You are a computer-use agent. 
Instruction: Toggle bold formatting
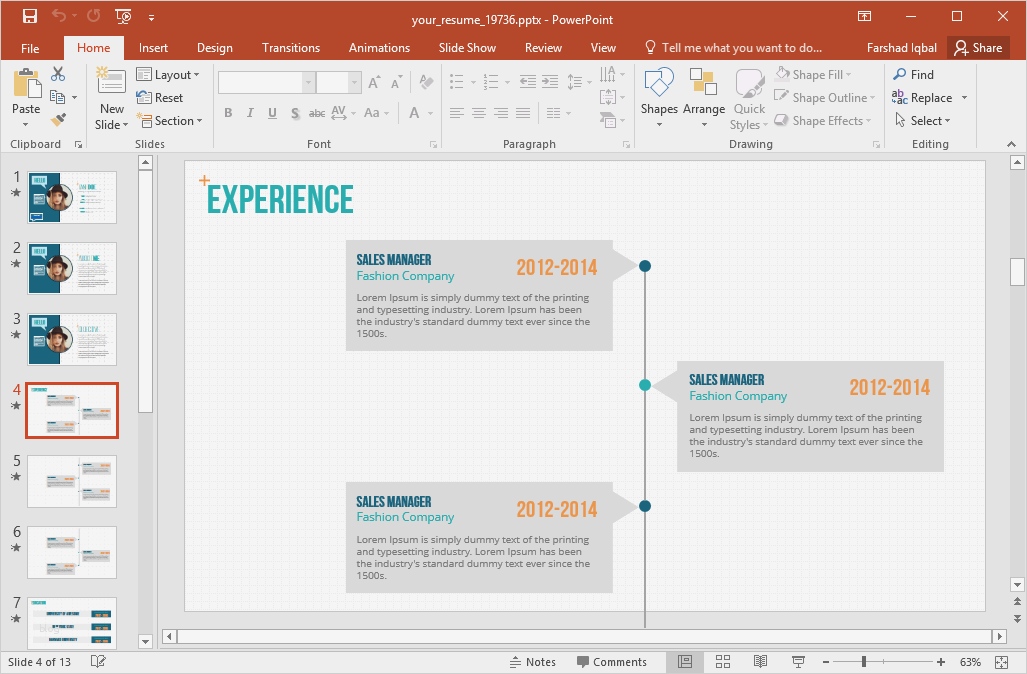(228, 113)
